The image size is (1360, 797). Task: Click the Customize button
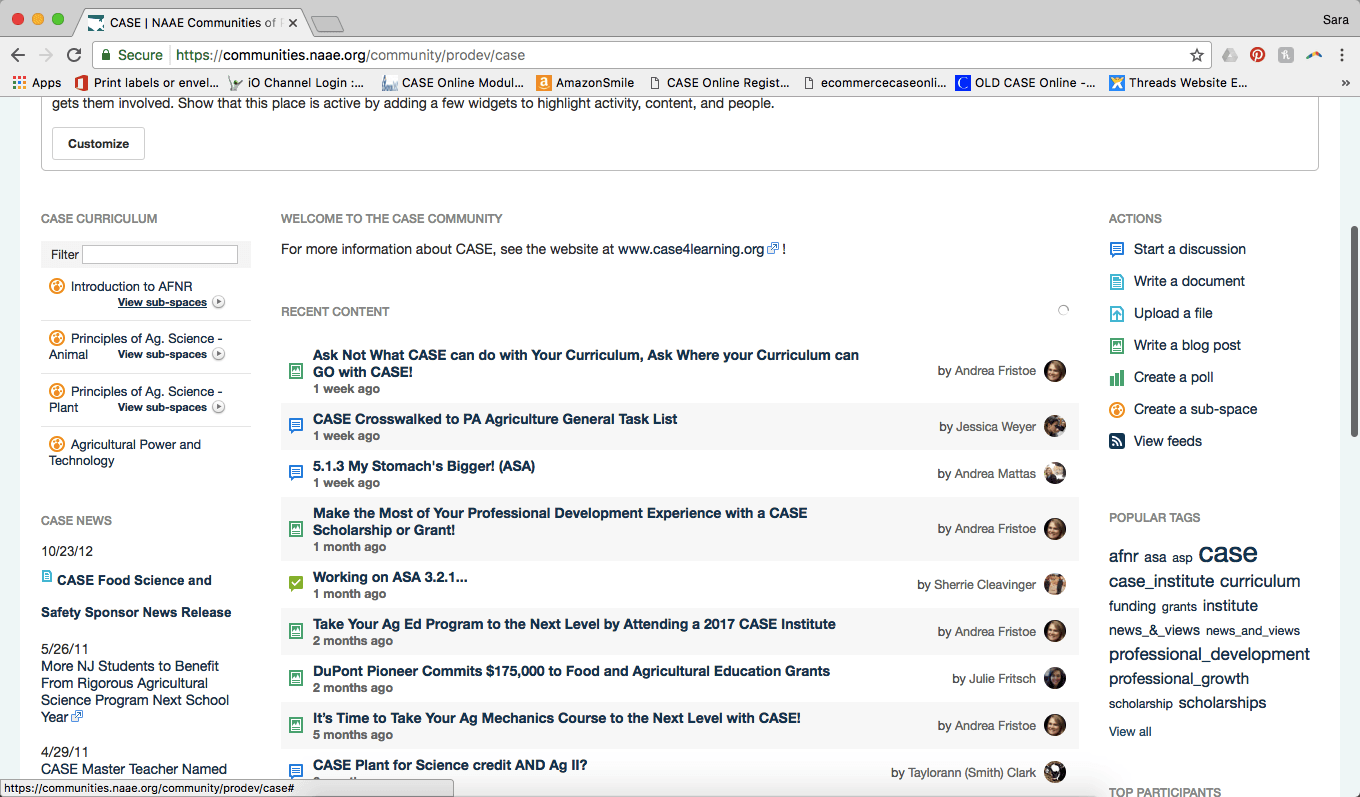pyautogui.click(x=98, y=143)
